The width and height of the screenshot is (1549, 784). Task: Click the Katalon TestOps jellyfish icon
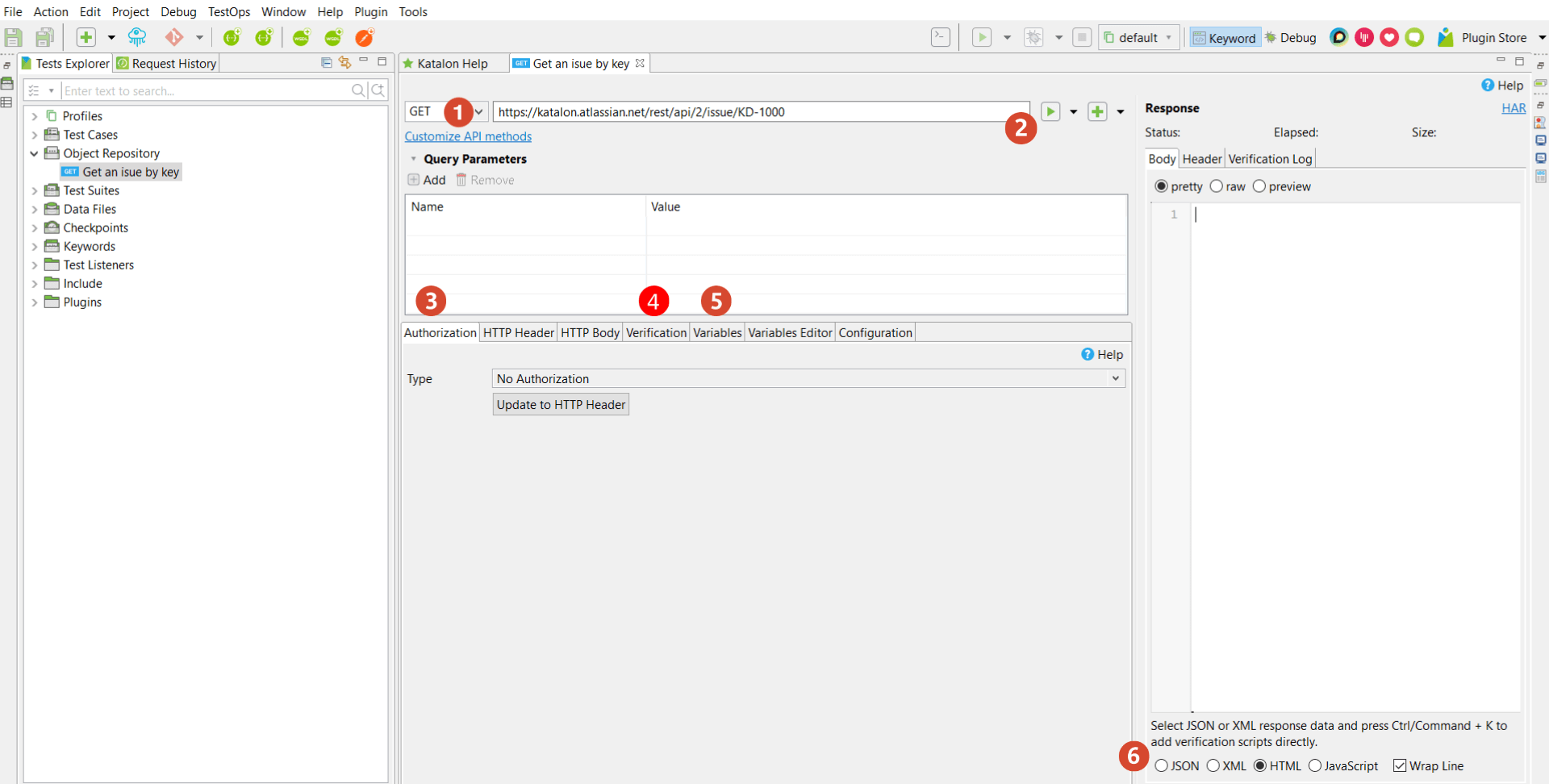tap(137, 37)
